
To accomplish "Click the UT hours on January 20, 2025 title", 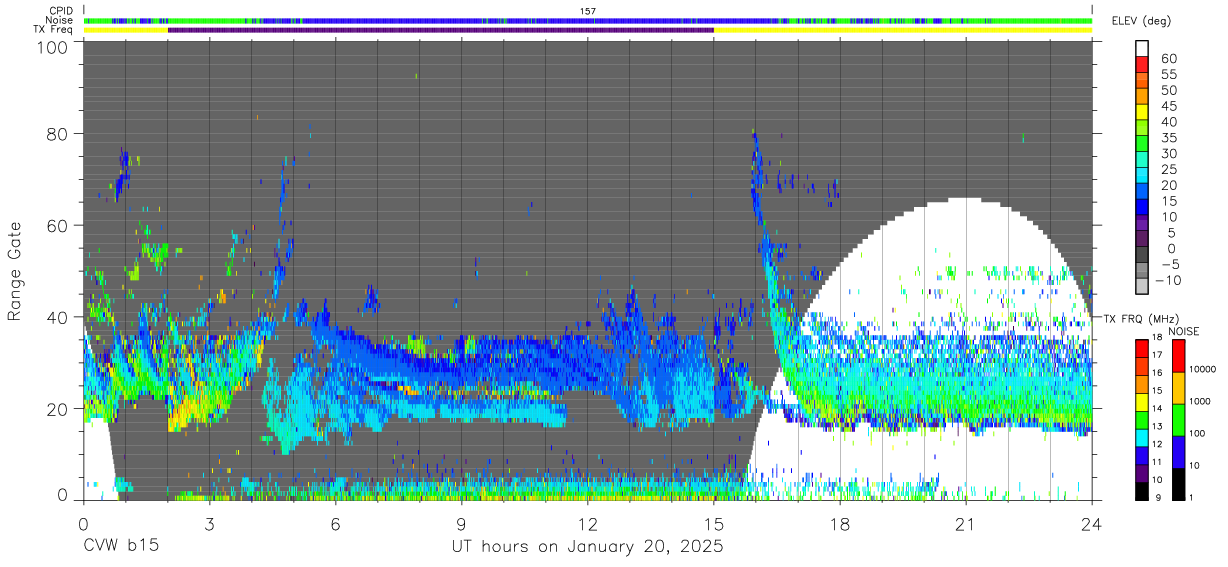I will click(x=587, y=547).
